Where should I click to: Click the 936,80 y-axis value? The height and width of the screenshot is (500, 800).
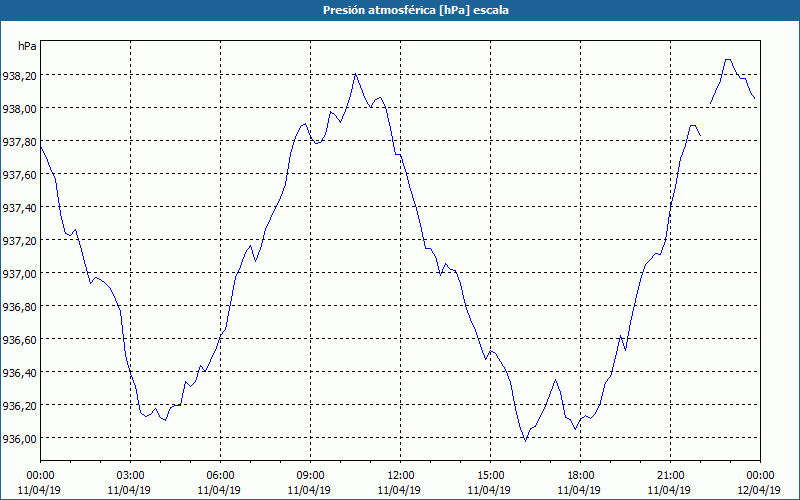pos(19,306)
